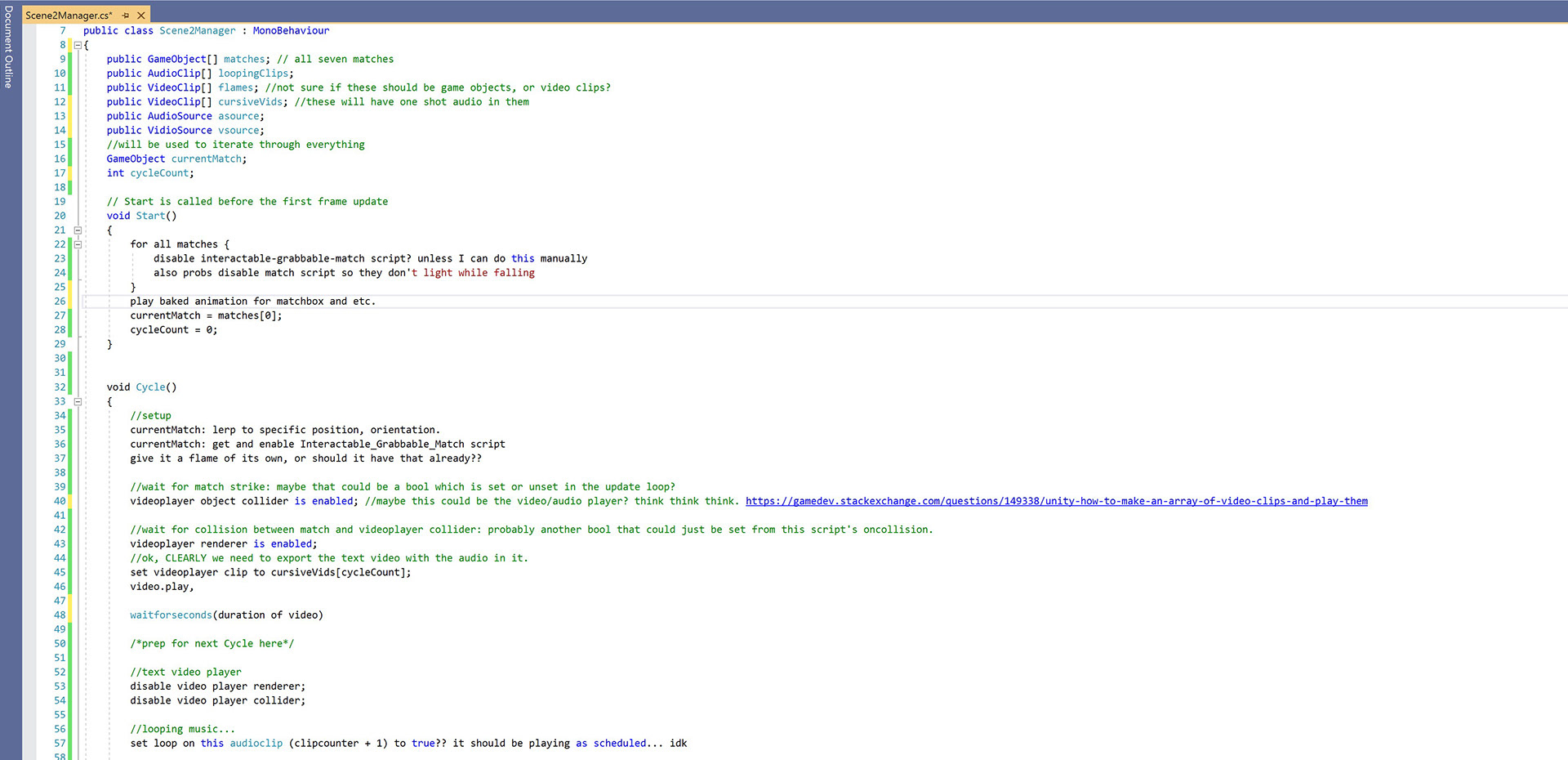
Task: Click the '//text video player' comment
Action: coord(185,673)
